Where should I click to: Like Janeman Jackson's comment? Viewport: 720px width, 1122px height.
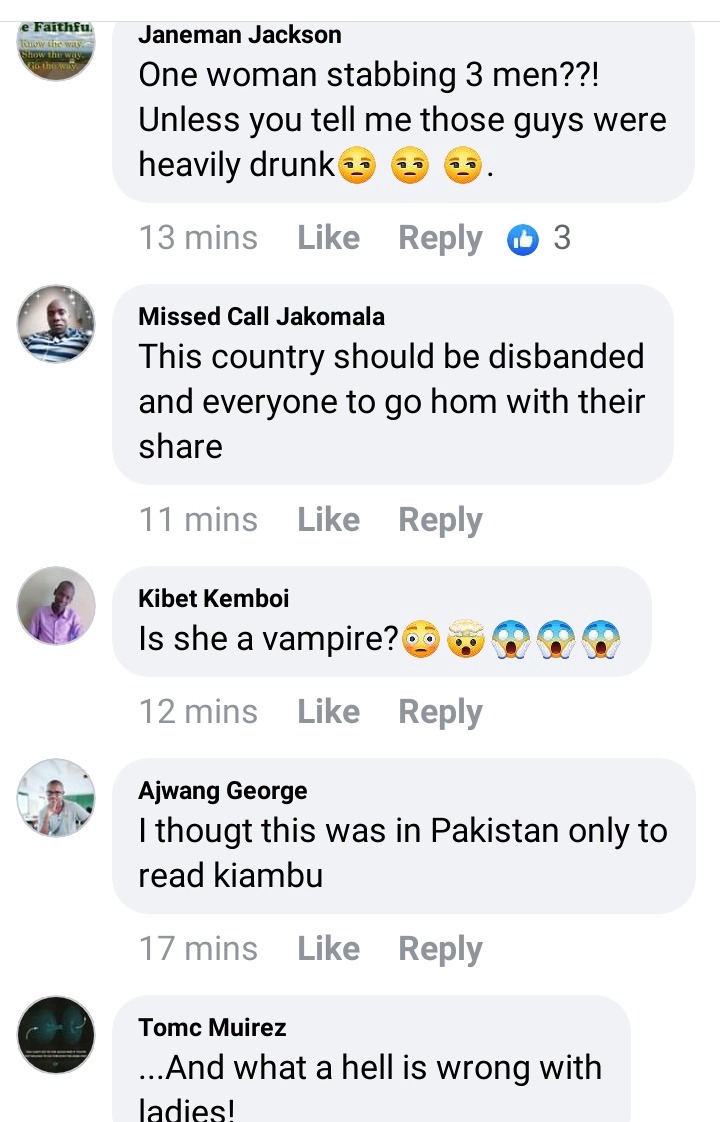click(x=329, y=238)
